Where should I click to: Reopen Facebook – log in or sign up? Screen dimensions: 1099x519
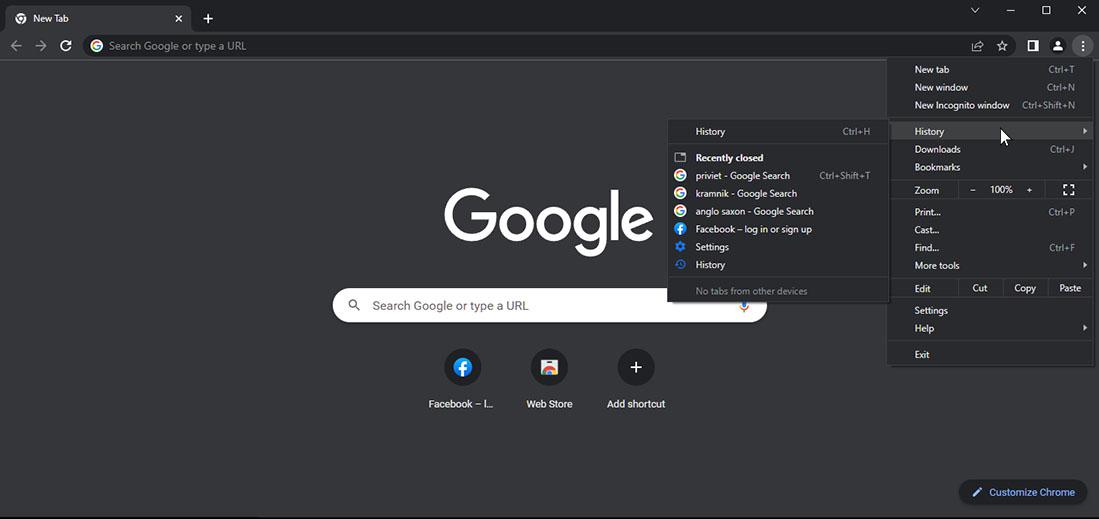778,229
